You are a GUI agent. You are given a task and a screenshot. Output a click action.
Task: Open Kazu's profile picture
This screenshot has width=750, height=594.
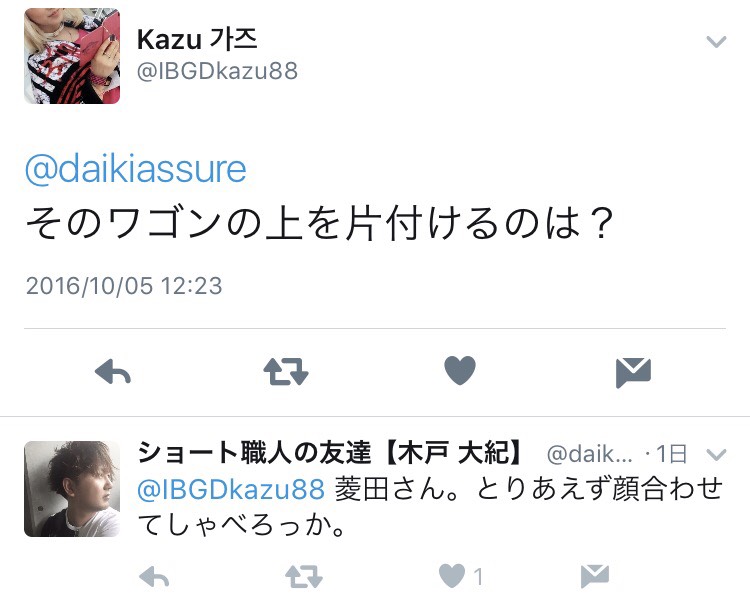point(72,56)
